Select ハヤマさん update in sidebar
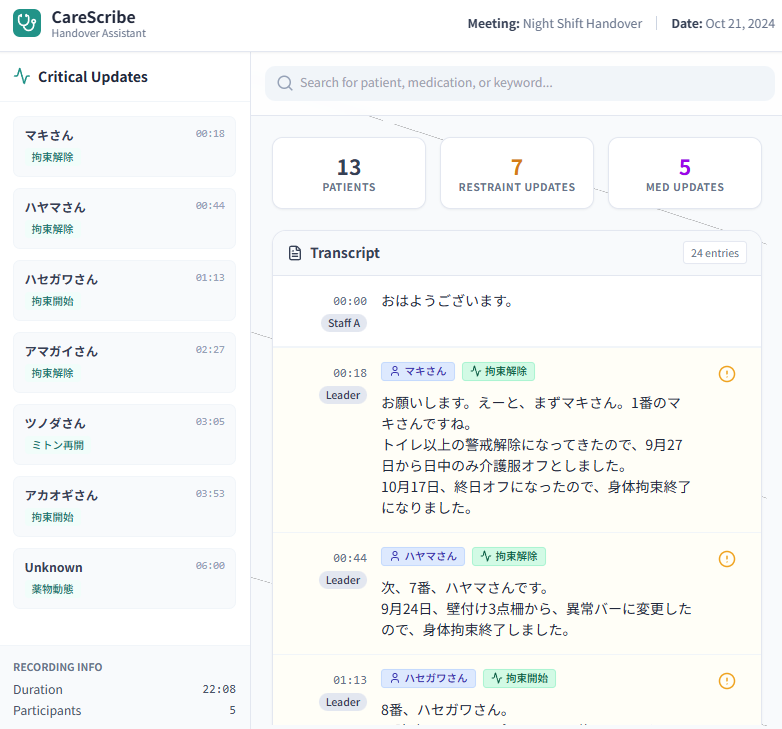782x729 pixels. click(124, 218)
